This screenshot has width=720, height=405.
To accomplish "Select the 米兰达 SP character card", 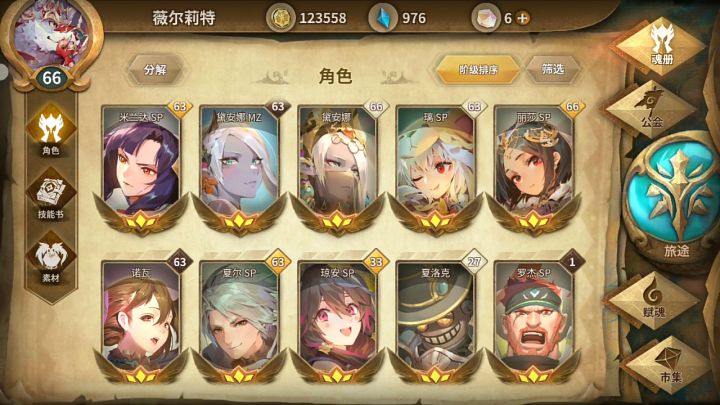I will (141, 168).
